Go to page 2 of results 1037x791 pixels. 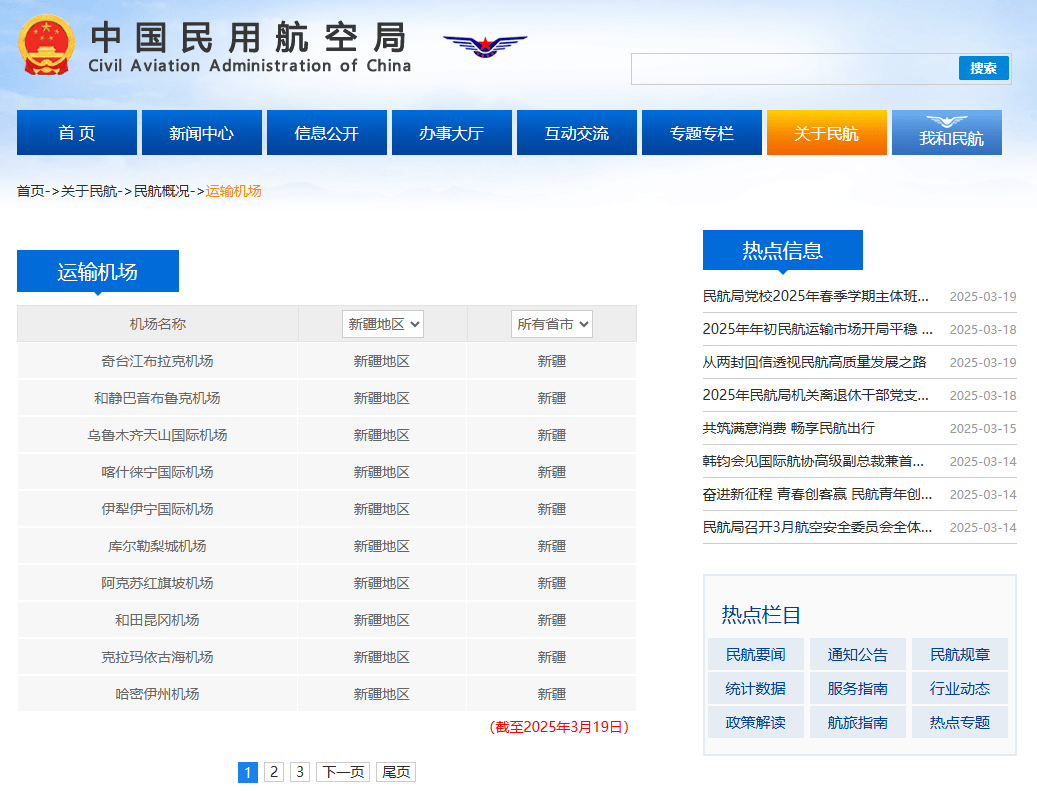(274, 772)
